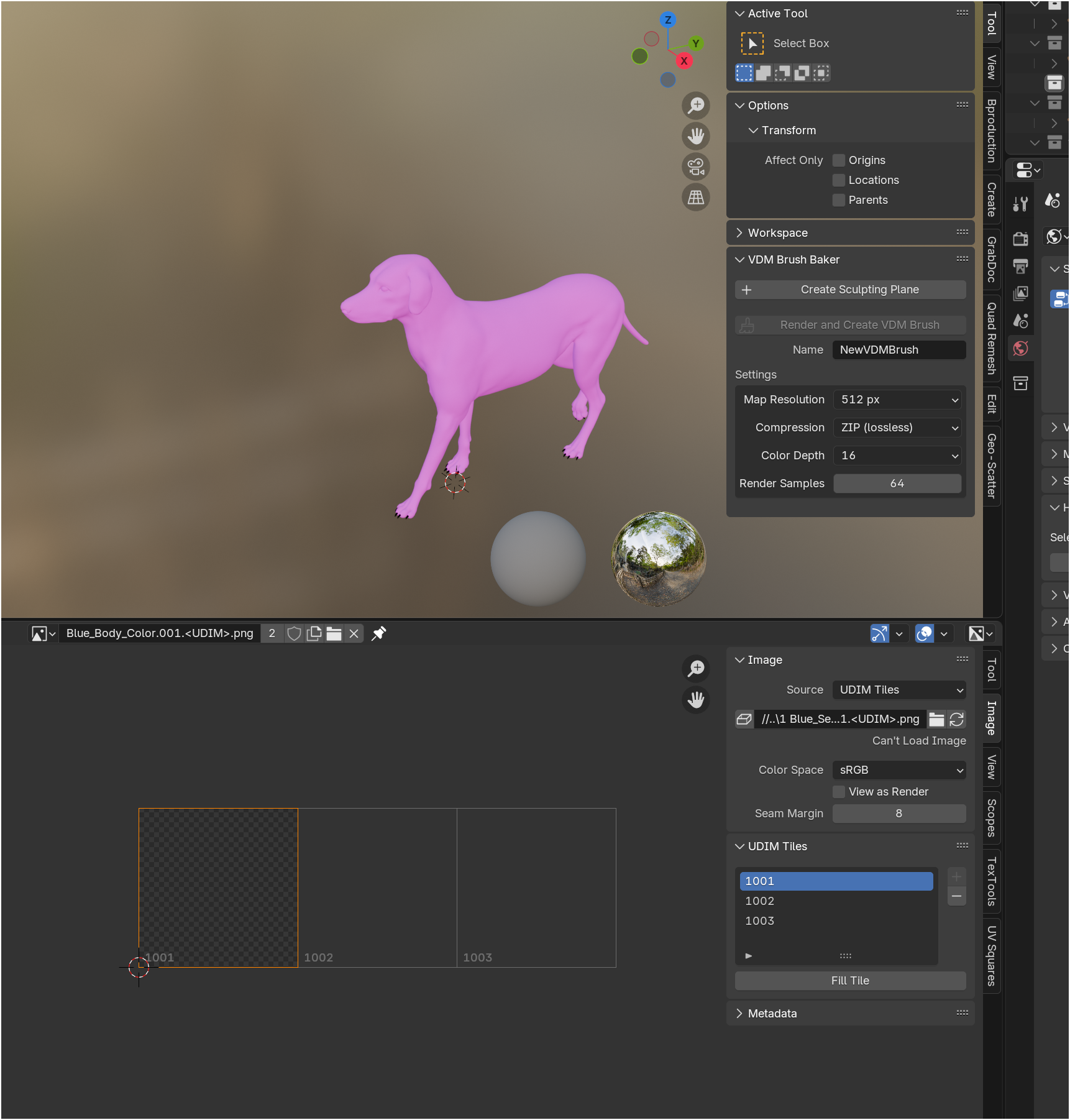Open image file folder icon in header
Viewport: 1070px width, 1120px height.
334,633
